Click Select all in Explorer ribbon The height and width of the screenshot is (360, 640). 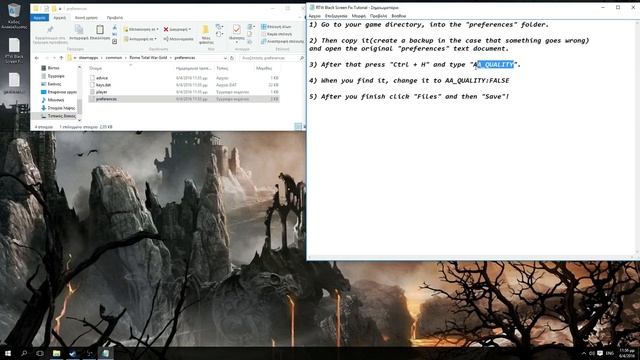click(x=276, y=27)
